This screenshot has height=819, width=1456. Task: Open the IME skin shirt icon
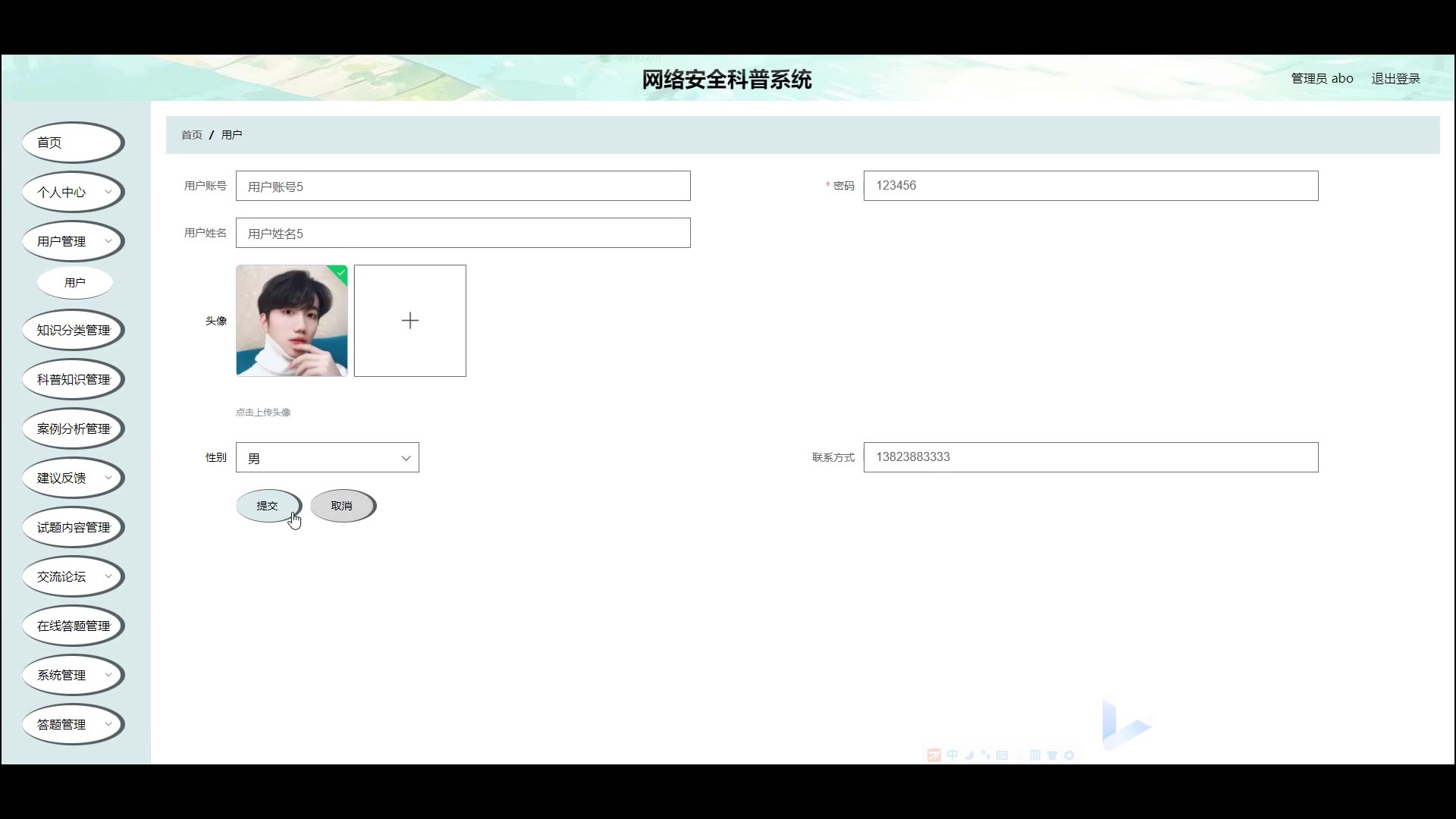[x=1052, y=755]
